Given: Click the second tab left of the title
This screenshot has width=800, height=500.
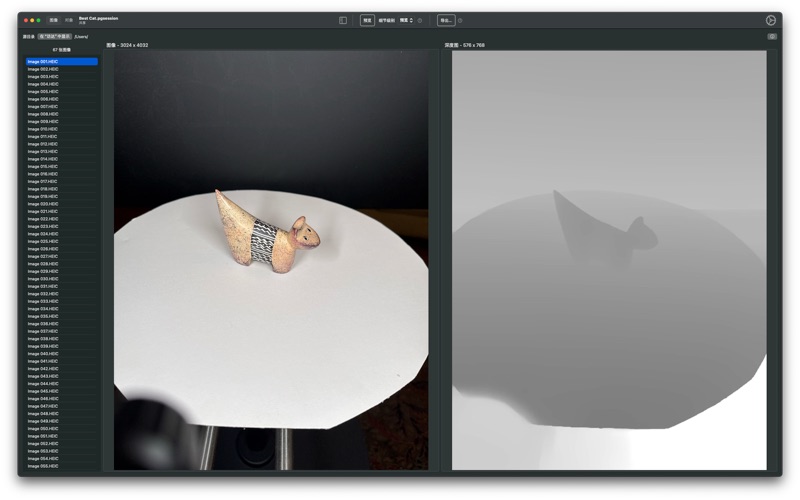Looking at the screenshot, I should tap(68, 20).
